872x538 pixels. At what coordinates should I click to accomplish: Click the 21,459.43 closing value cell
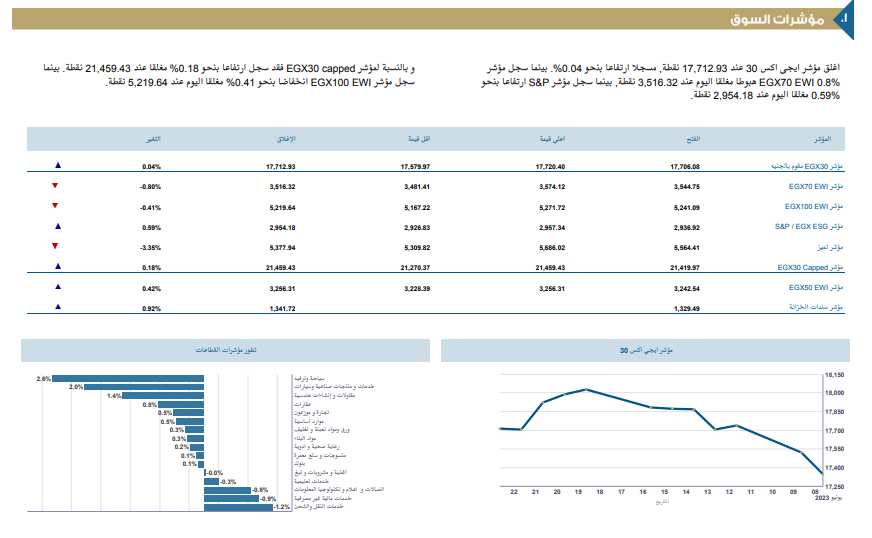click(281, 268)
